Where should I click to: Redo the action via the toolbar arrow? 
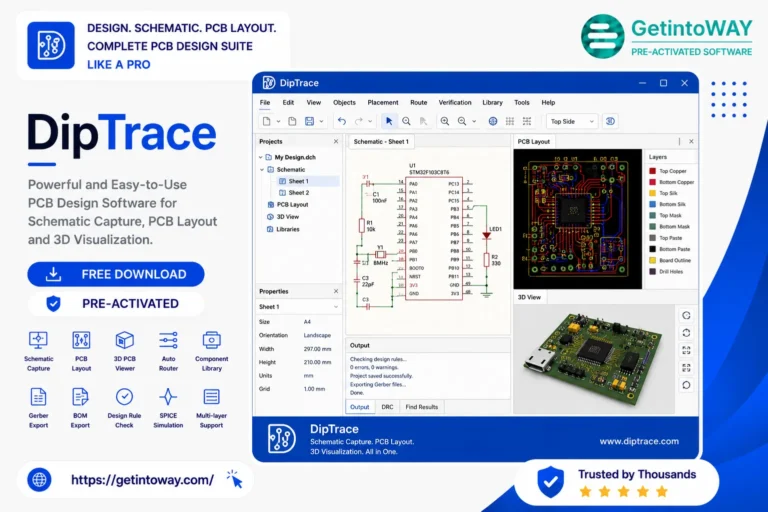point(359,121)
